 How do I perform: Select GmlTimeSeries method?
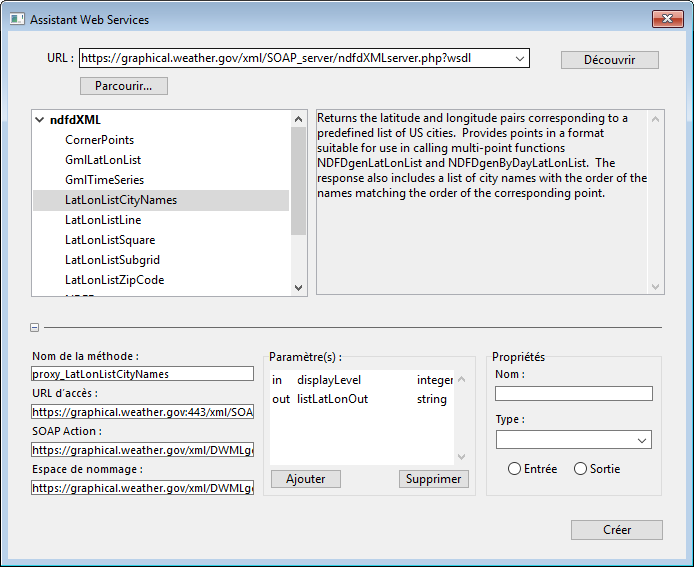(x=104, y=180)
